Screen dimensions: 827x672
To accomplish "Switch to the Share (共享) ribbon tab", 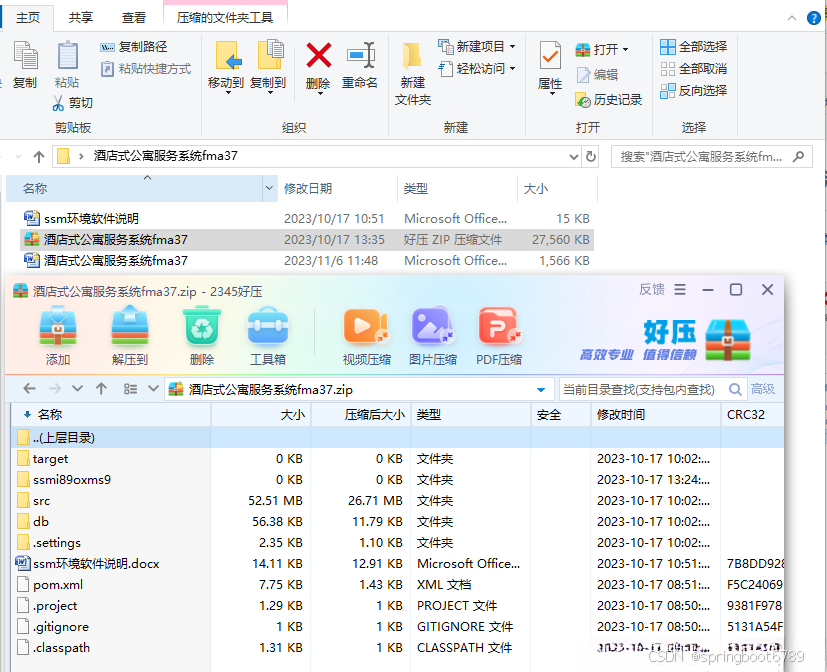I will 81,18.
